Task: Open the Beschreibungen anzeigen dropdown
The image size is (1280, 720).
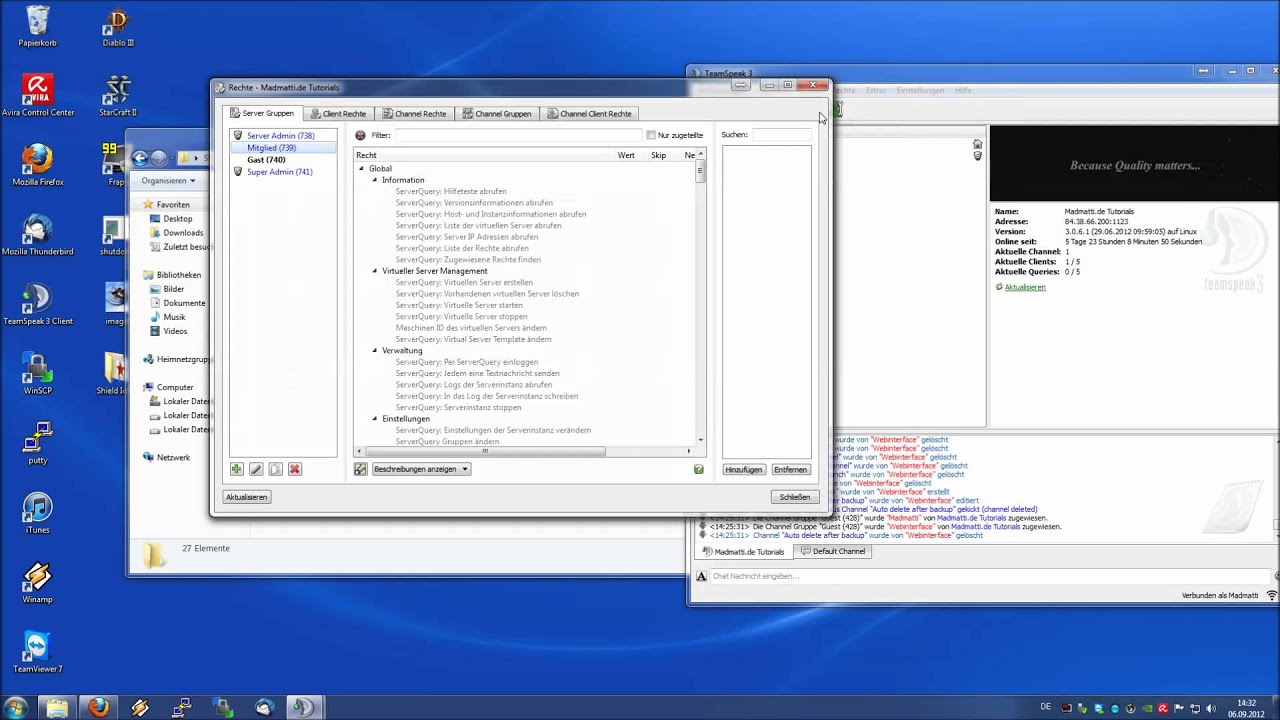Action: 421,469
